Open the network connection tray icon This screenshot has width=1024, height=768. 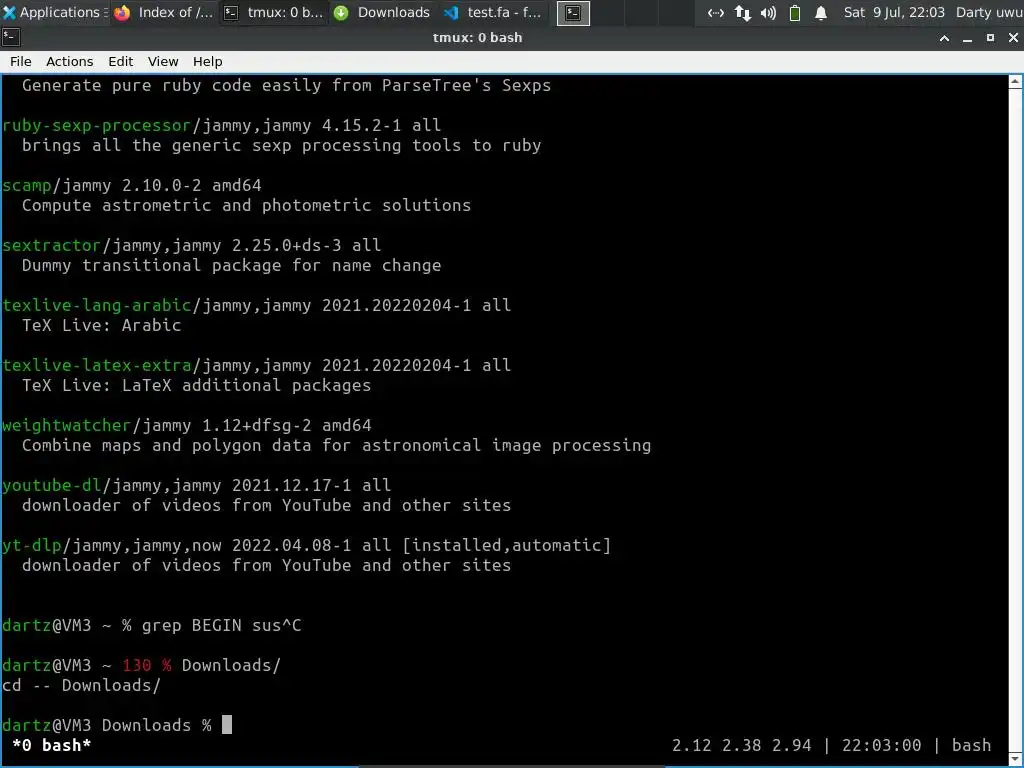click(716, 12)
